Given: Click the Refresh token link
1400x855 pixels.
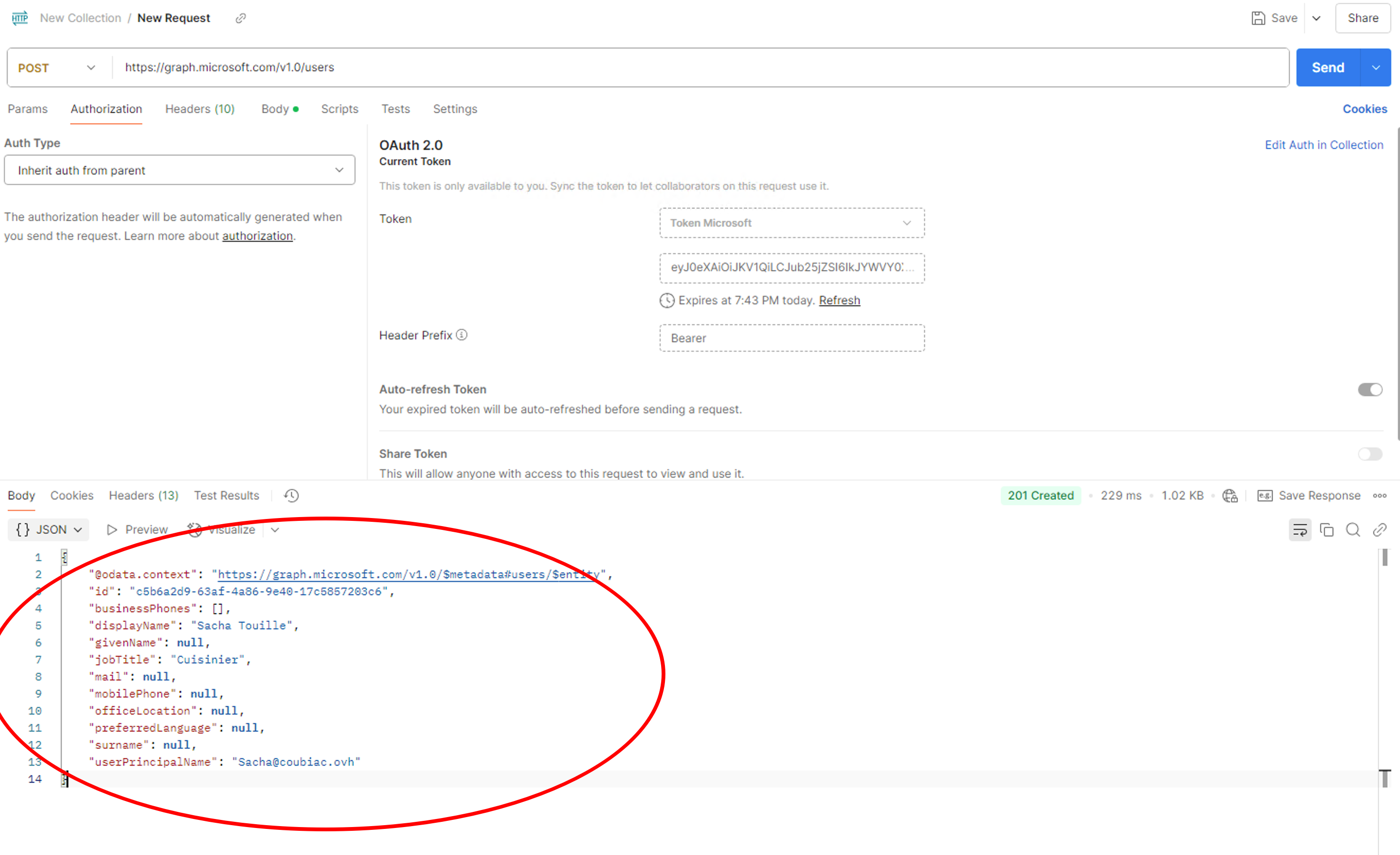Looking at the screenshot, I should [839, 300].
